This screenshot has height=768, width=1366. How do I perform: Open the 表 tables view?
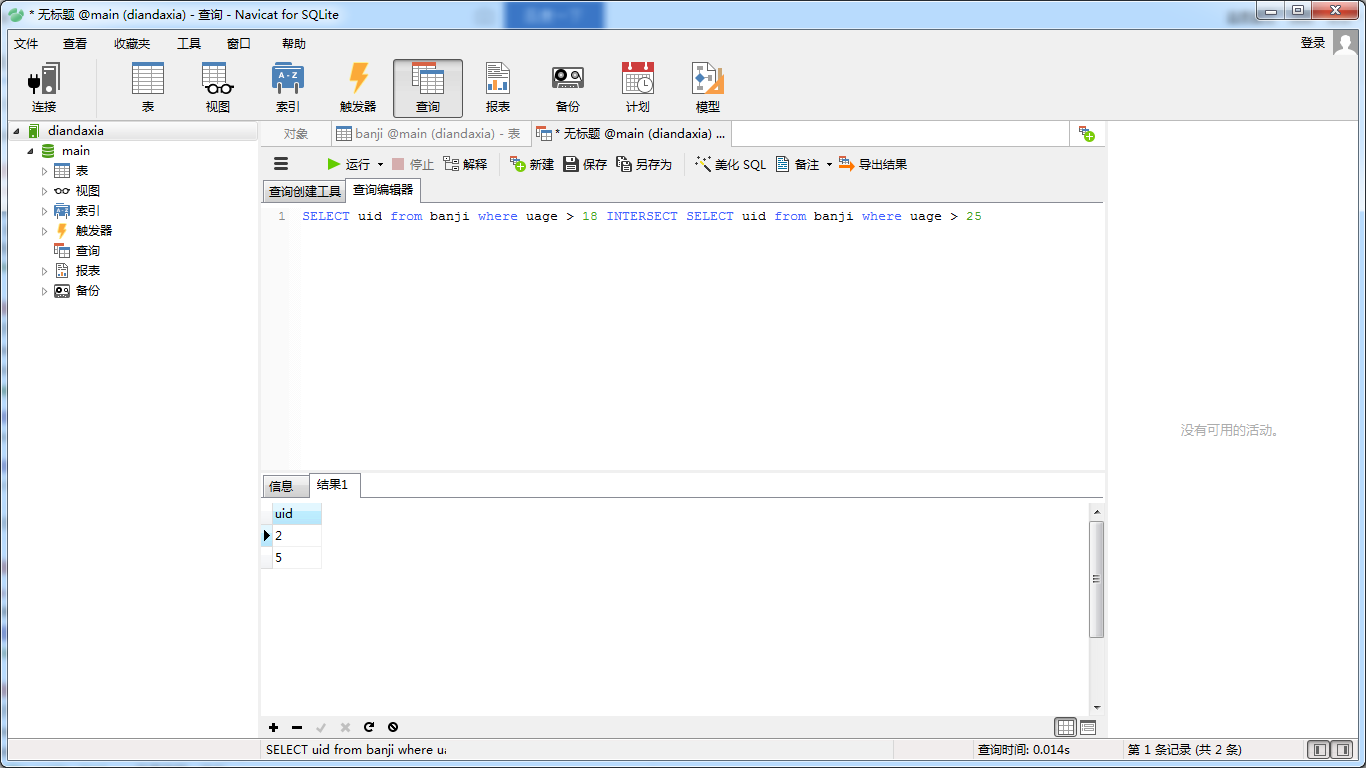coord(148,88)
